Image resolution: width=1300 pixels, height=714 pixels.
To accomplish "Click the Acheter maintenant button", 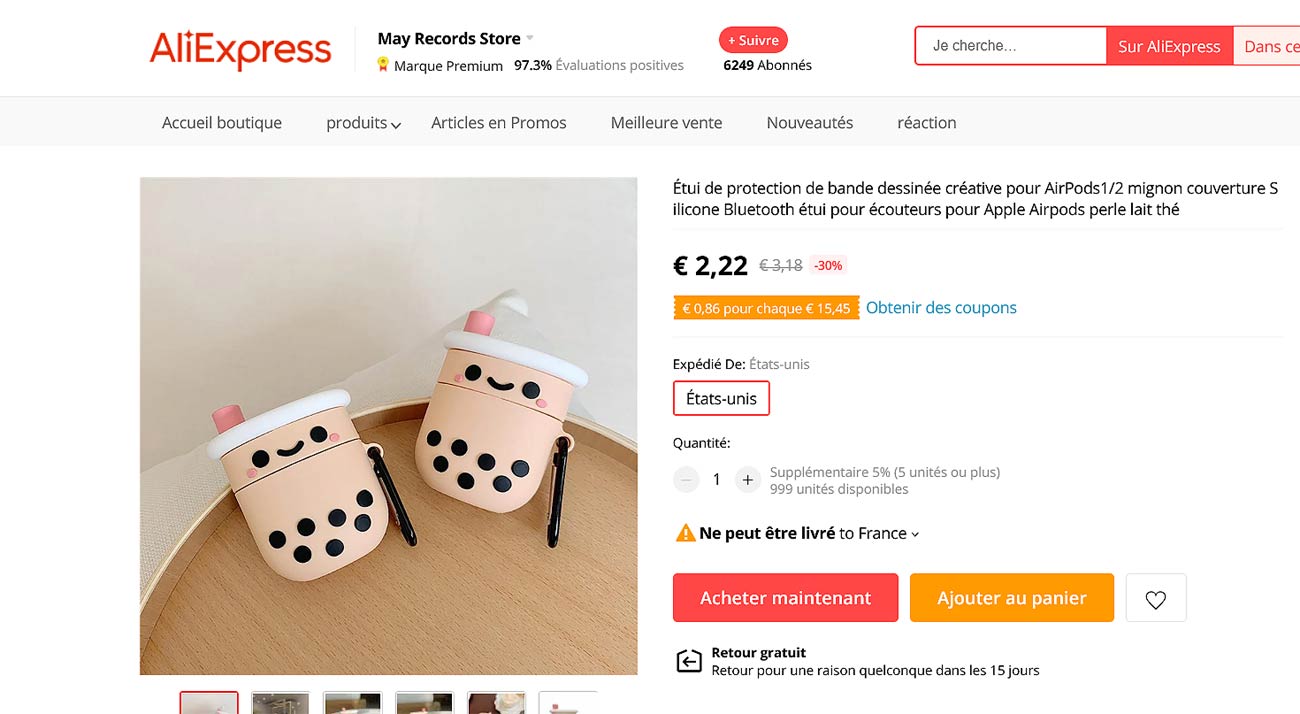I will coord(785,598).
